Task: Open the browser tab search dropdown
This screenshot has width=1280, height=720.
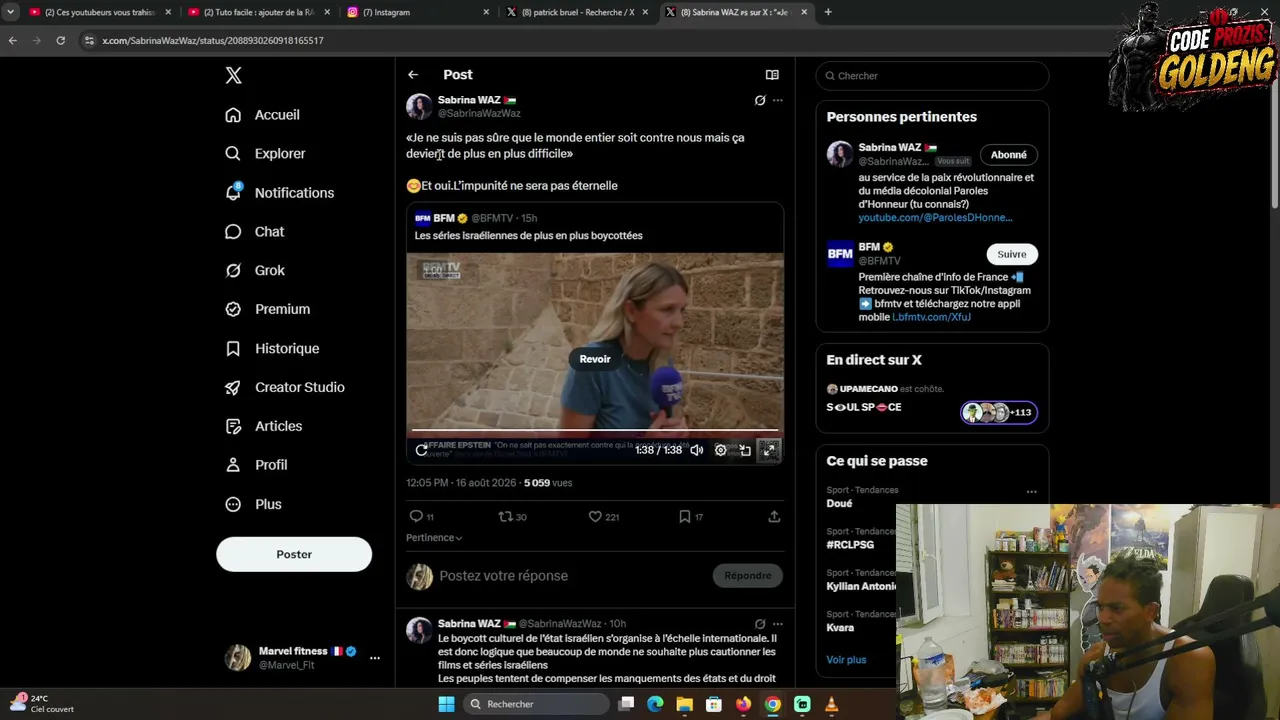Action: tap(10, 12)
